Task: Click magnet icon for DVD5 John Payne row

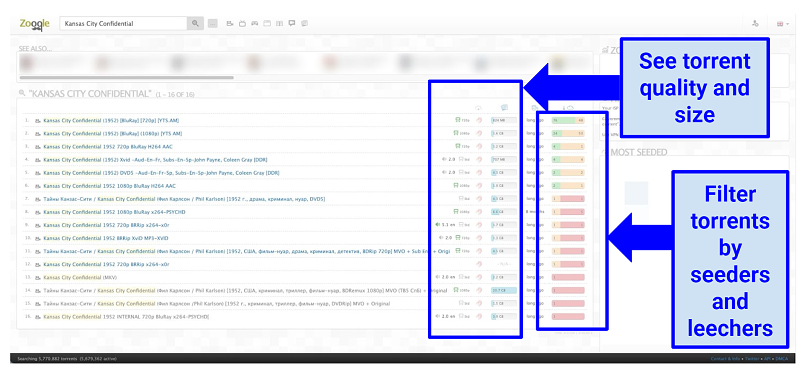Action: (x=479, y=173)
